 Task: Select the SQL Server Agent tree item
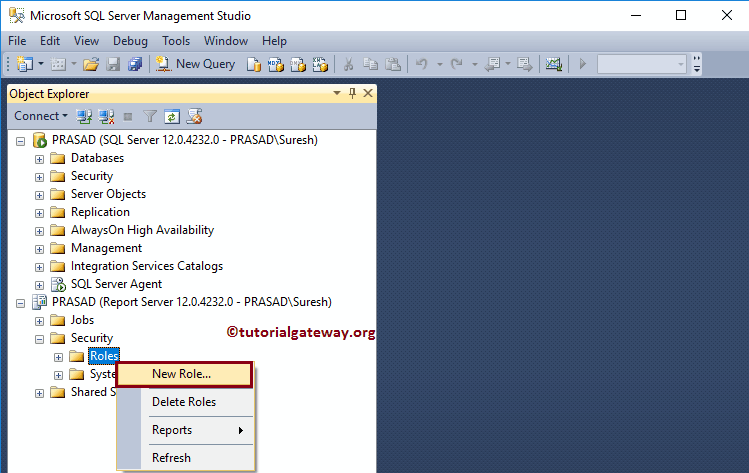(117, 284)
